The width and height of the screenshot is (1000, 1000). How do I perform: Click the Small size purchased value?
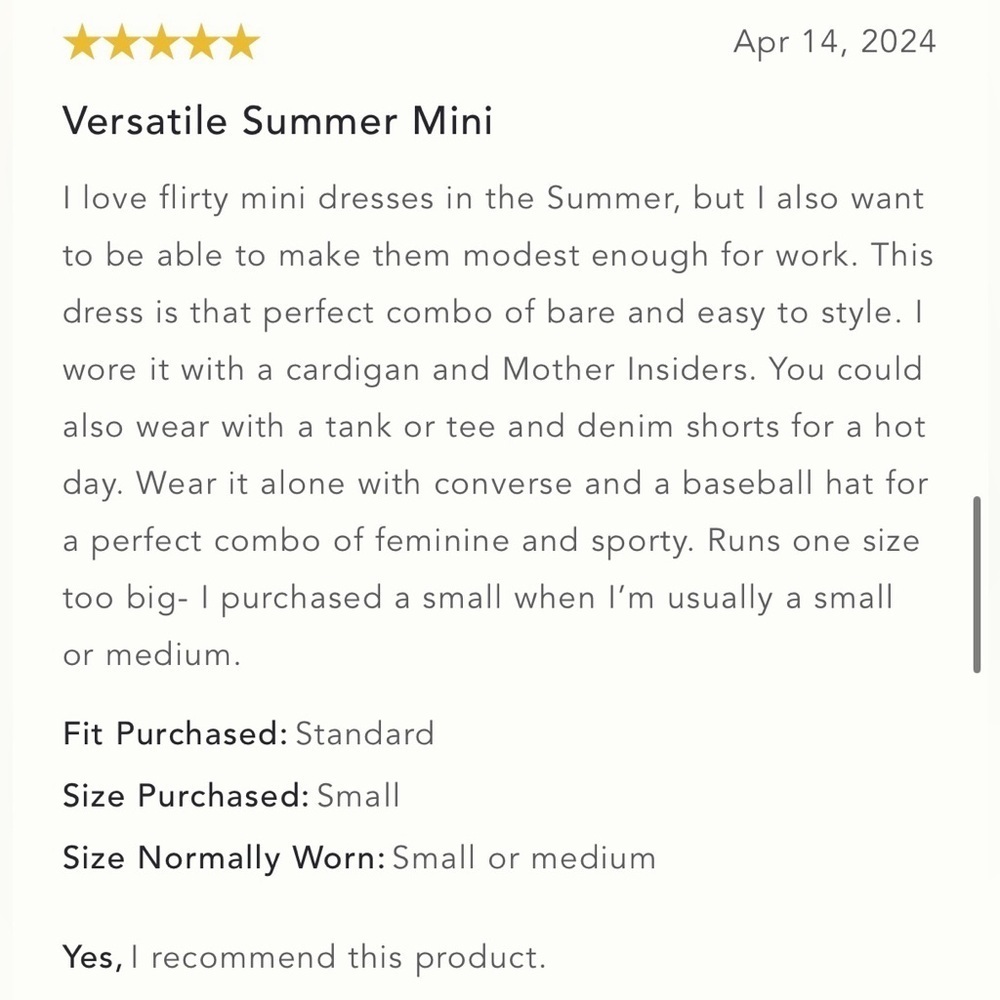point(358,795)
